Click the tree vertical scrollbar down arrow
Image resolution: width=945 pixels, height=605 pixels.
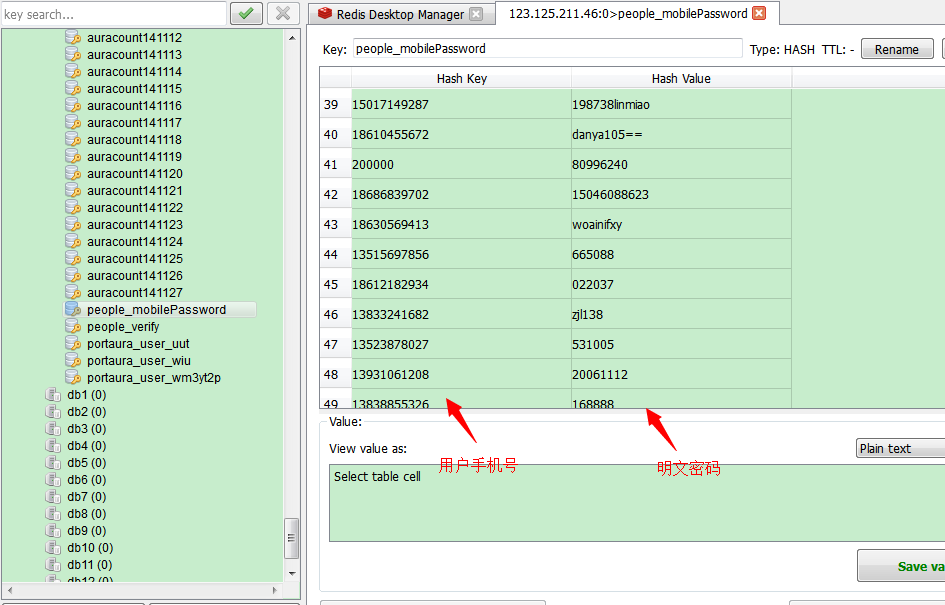[292, 574]
